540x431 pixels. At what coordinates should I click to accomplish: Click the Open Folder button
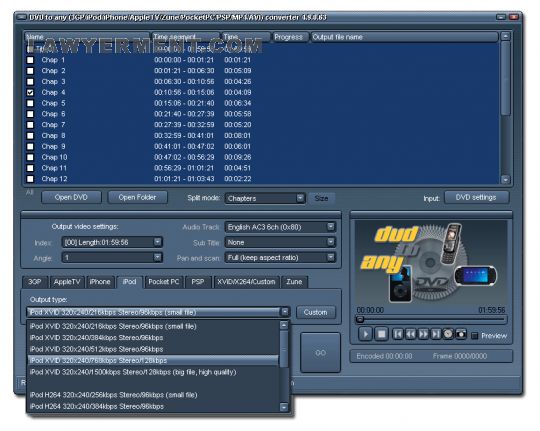point(137,197)
